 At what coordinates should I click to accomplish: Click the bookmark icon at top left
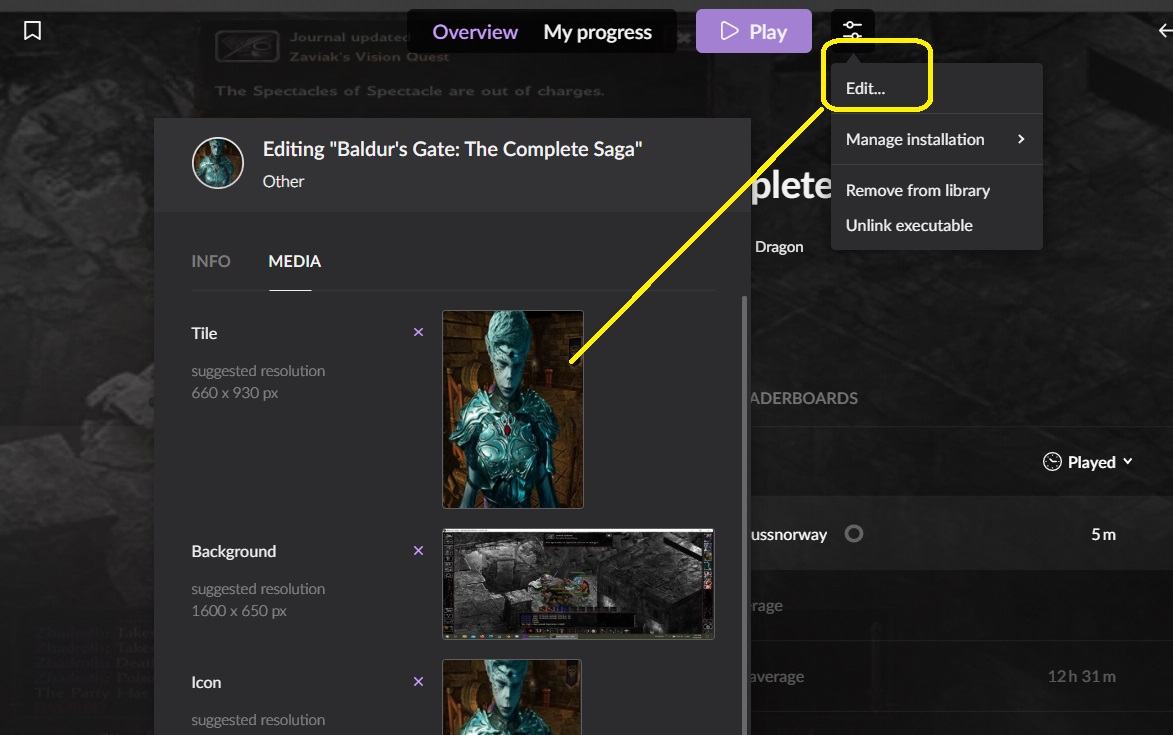[32, 31]
